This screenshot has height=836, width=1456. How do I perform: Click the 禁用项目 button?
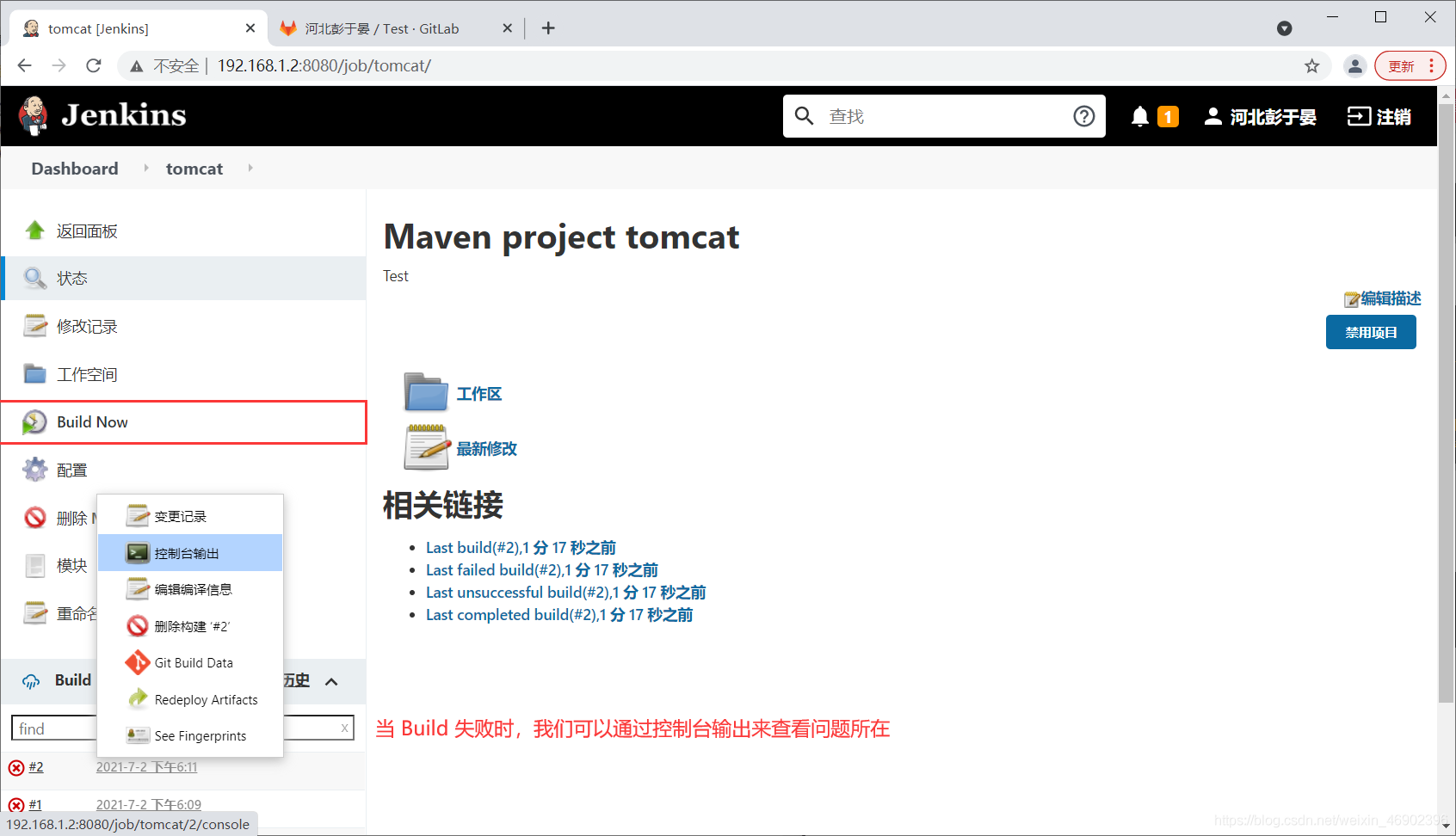click(1370, 333)
